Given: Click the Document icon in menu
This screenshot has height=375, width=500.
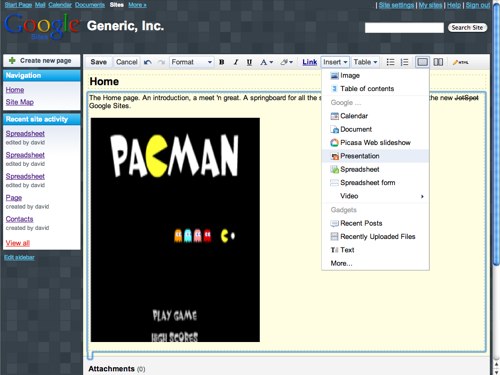Looking at the screenshot, I should pos(334,129).
